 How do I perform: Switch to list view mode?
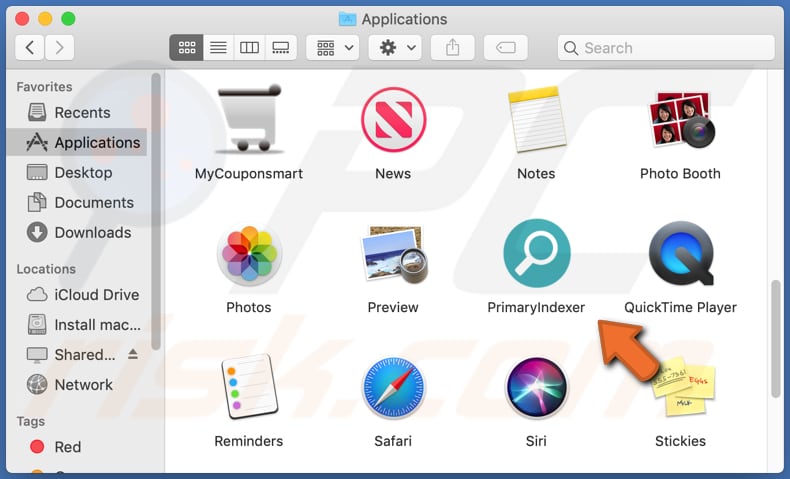tap(217, 47)
